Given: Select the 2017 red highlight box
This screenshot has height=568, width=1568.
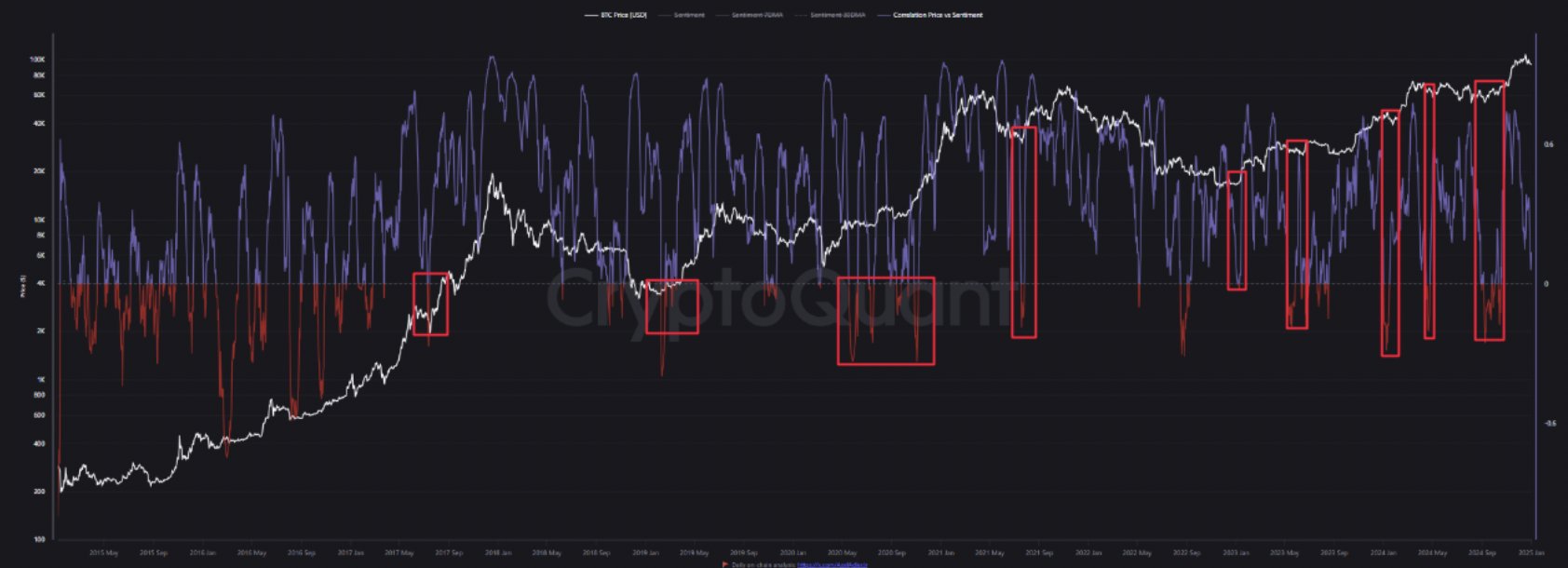Looking at the screenshot, I should click(430, 304).
